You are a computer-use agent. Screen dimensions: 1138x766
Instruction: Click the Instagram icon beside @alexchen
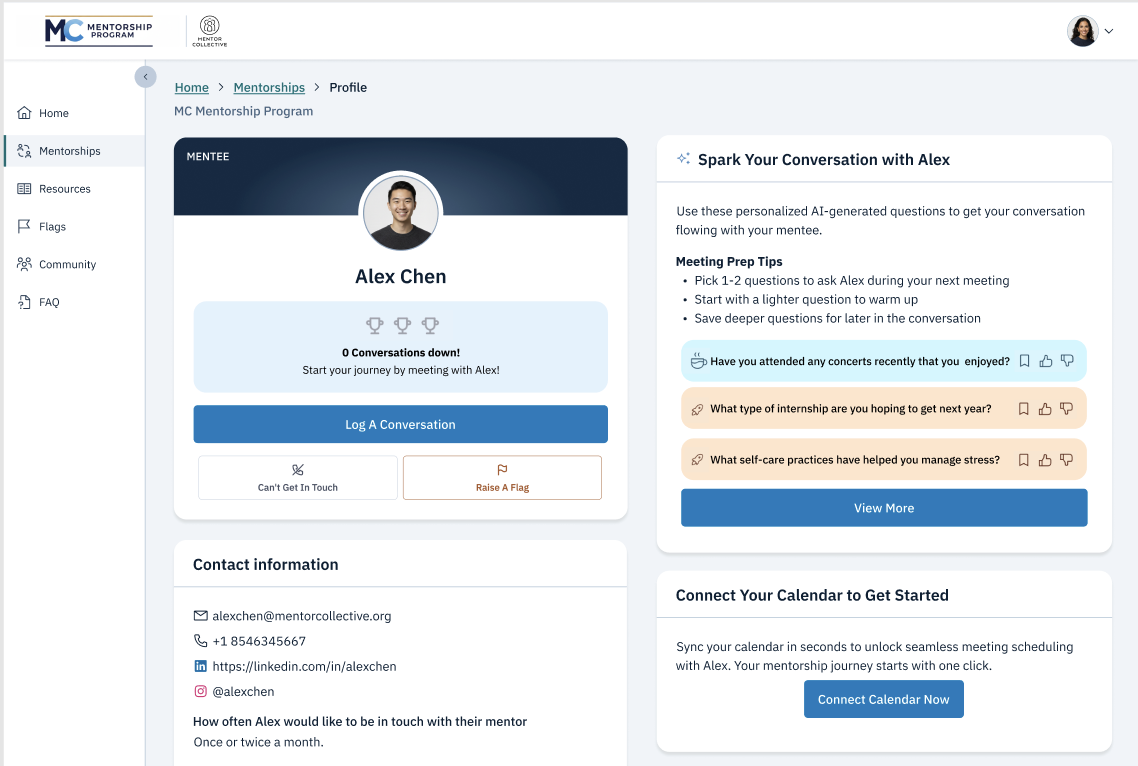point(201,691)
